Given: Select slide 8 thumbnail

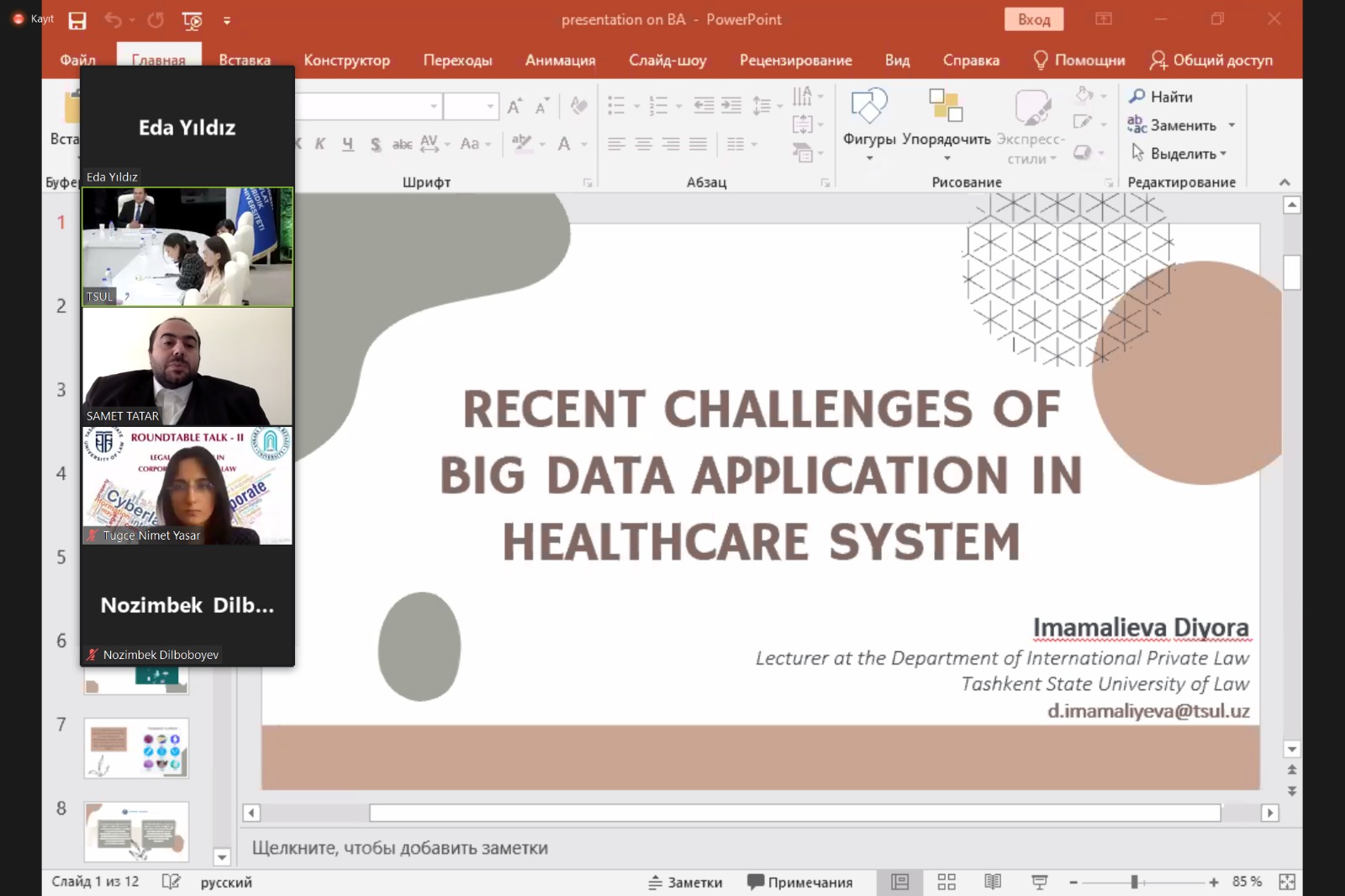Looking at the screenshot, I should point(136,831).
